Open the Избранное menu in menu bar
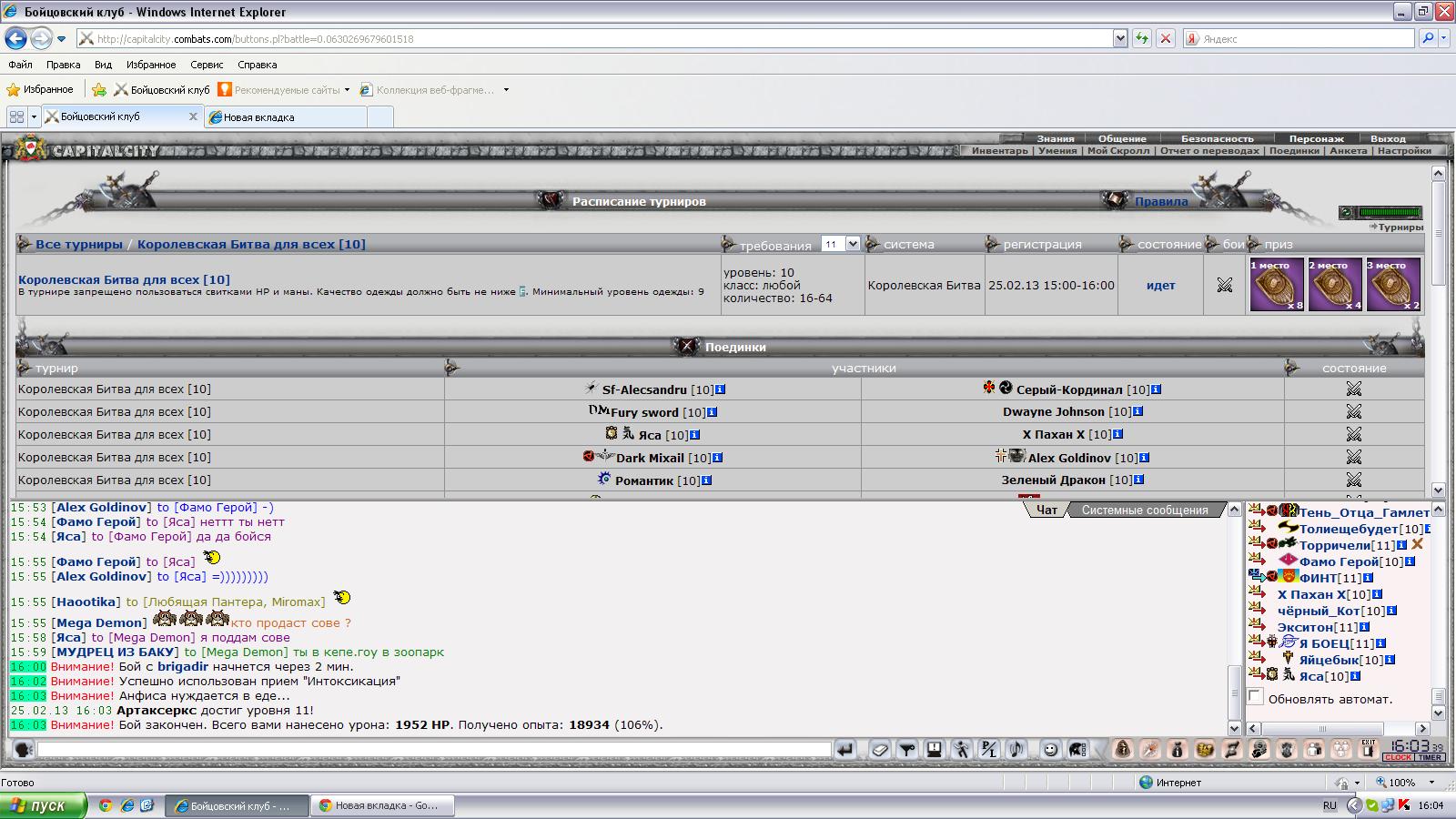Screen dimensions: 1456x819 point(151,65)
